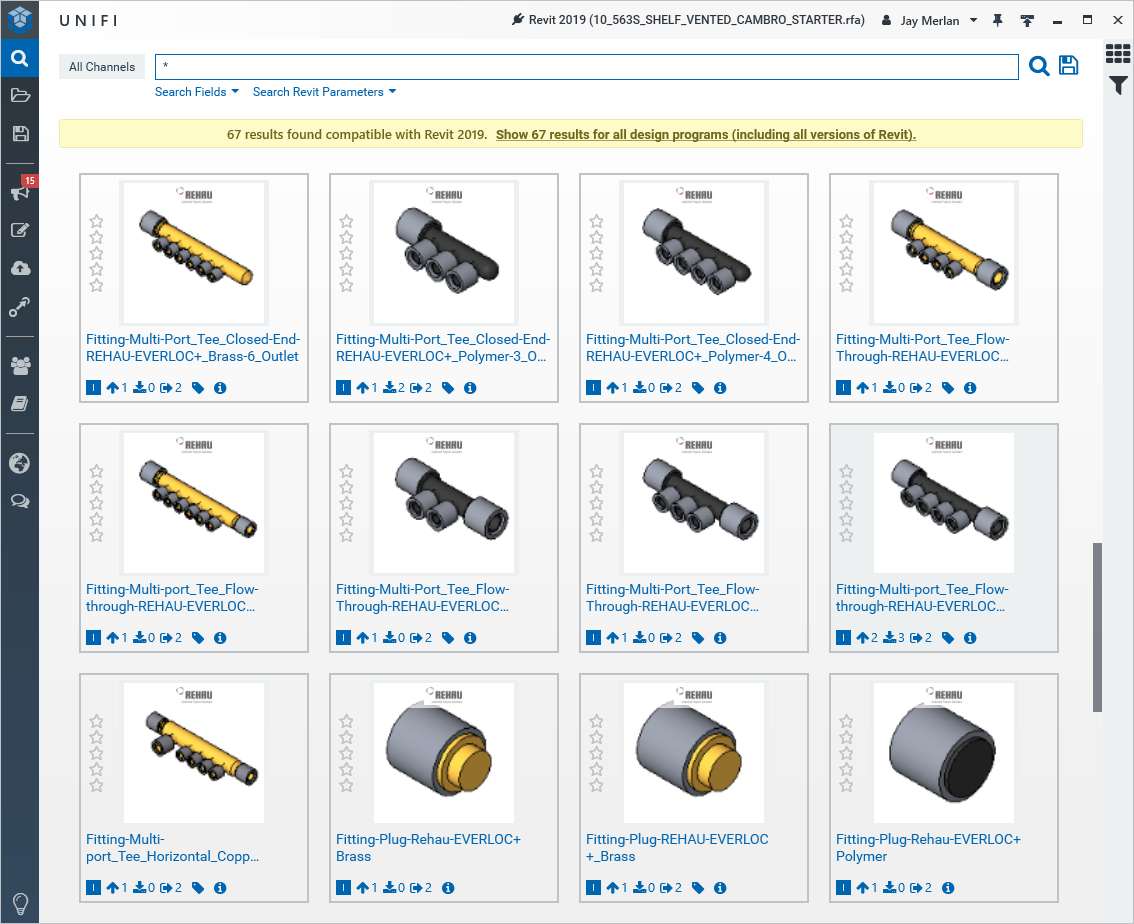
Task: Expand Search Revit Parameters dropdown
Action: pos(325,92)
